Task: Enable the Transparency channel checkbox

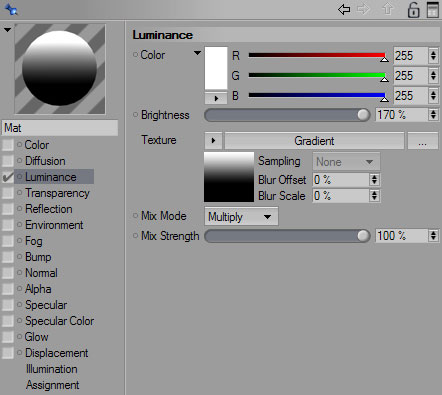Action: point(8,193)
